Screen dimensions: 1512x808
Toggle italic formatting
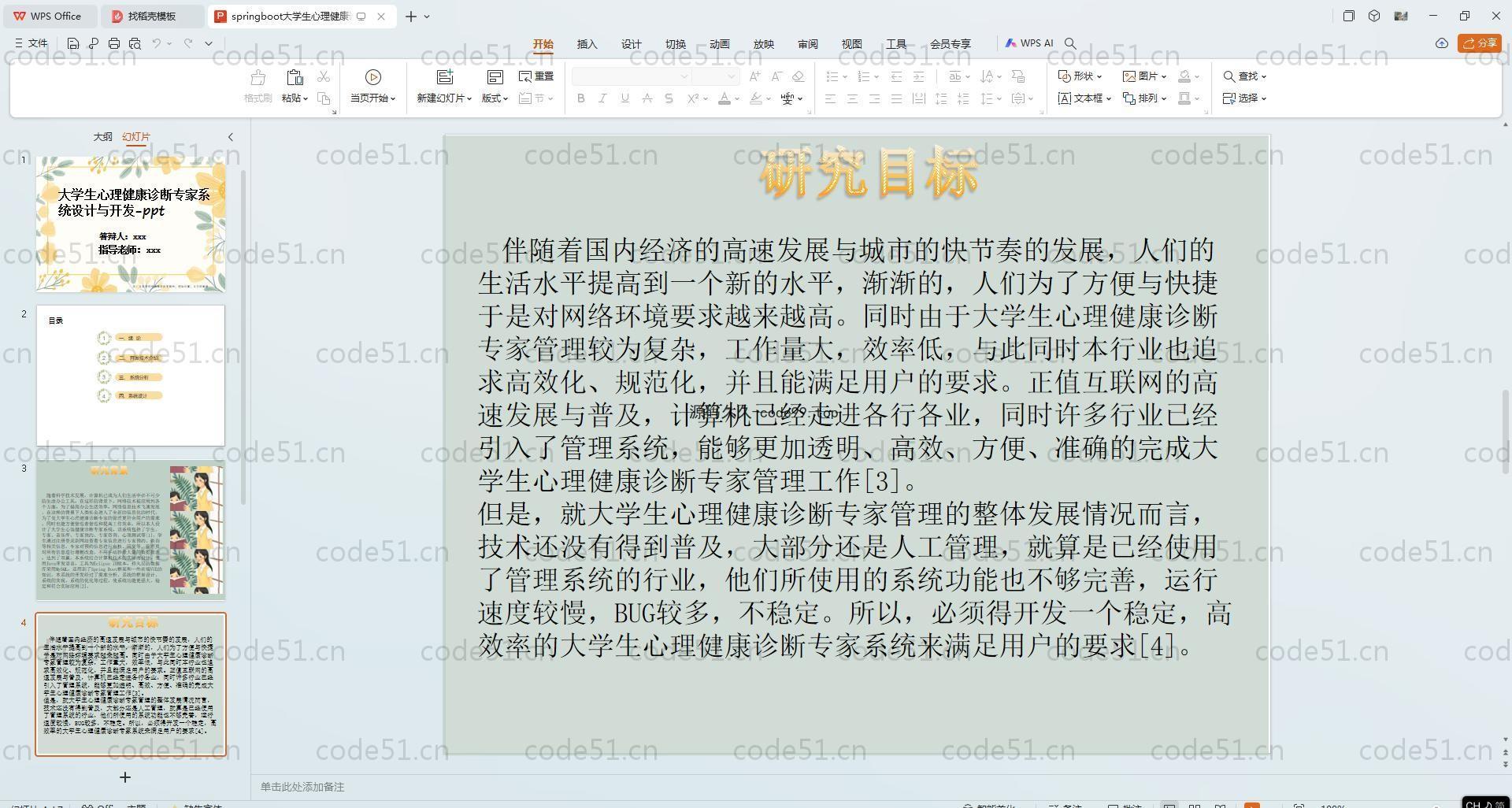[602, 98]
